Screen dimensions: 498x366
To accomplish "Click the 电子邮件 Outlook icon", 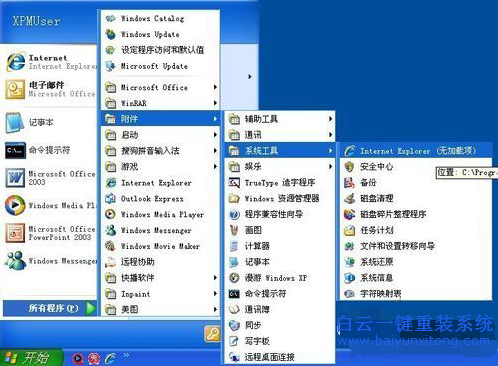I will [15, 89].
